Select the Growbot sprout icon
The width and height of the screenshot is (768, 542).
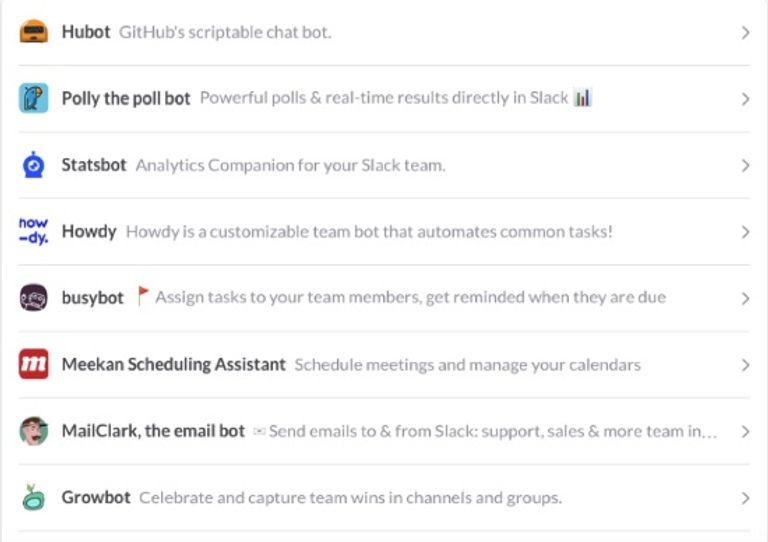point(34,497)
